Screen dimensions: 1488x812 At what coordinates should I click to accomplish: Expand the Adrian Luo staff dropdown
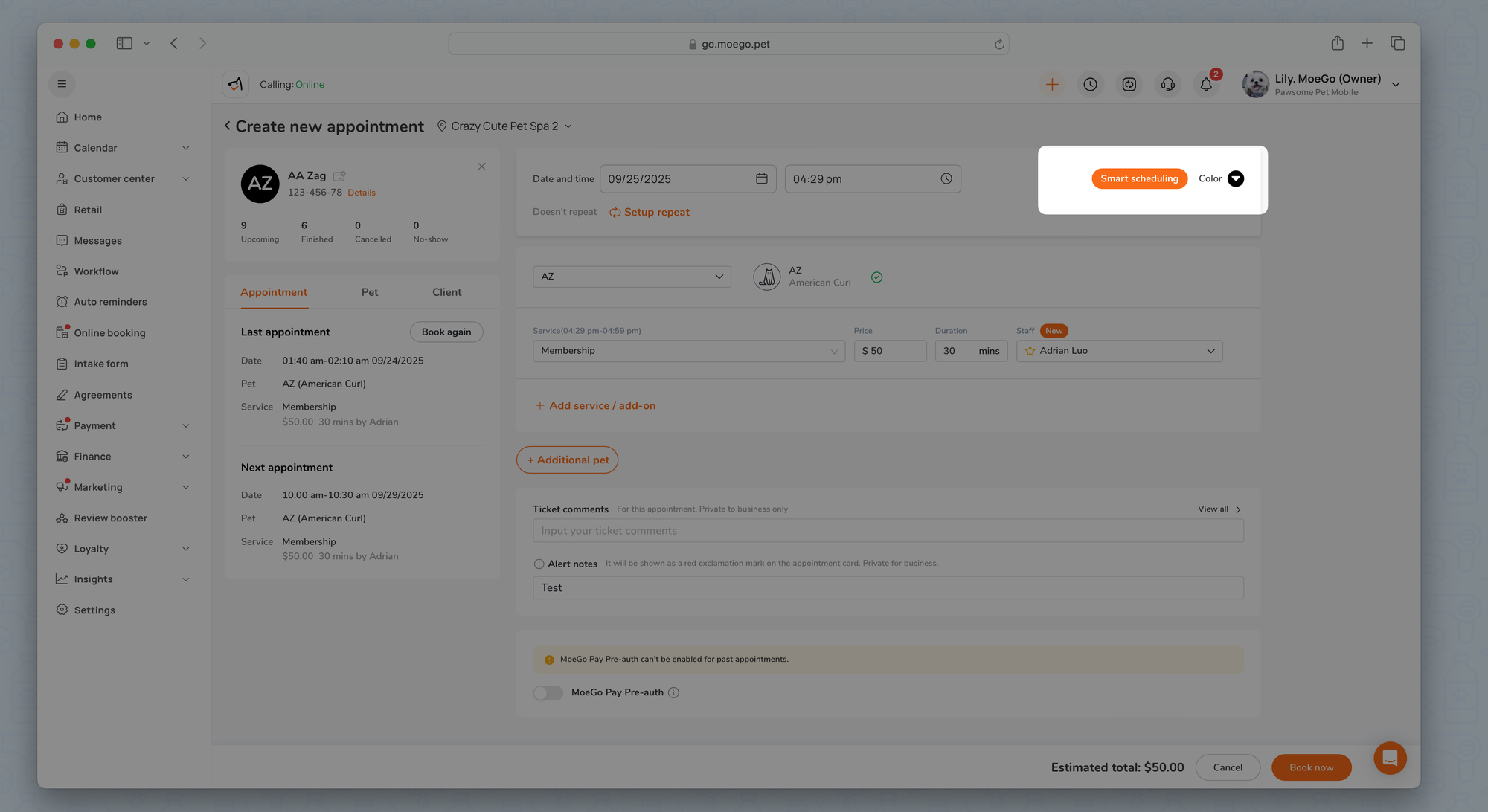(x=1119, y=351)
